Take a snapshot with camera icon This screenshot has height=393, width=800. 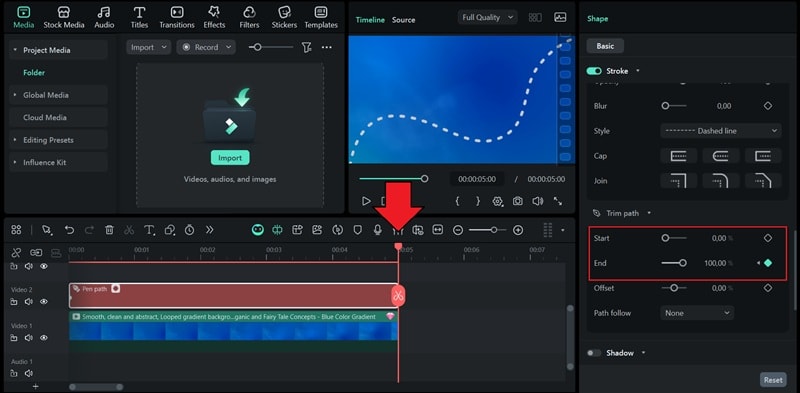517,201
